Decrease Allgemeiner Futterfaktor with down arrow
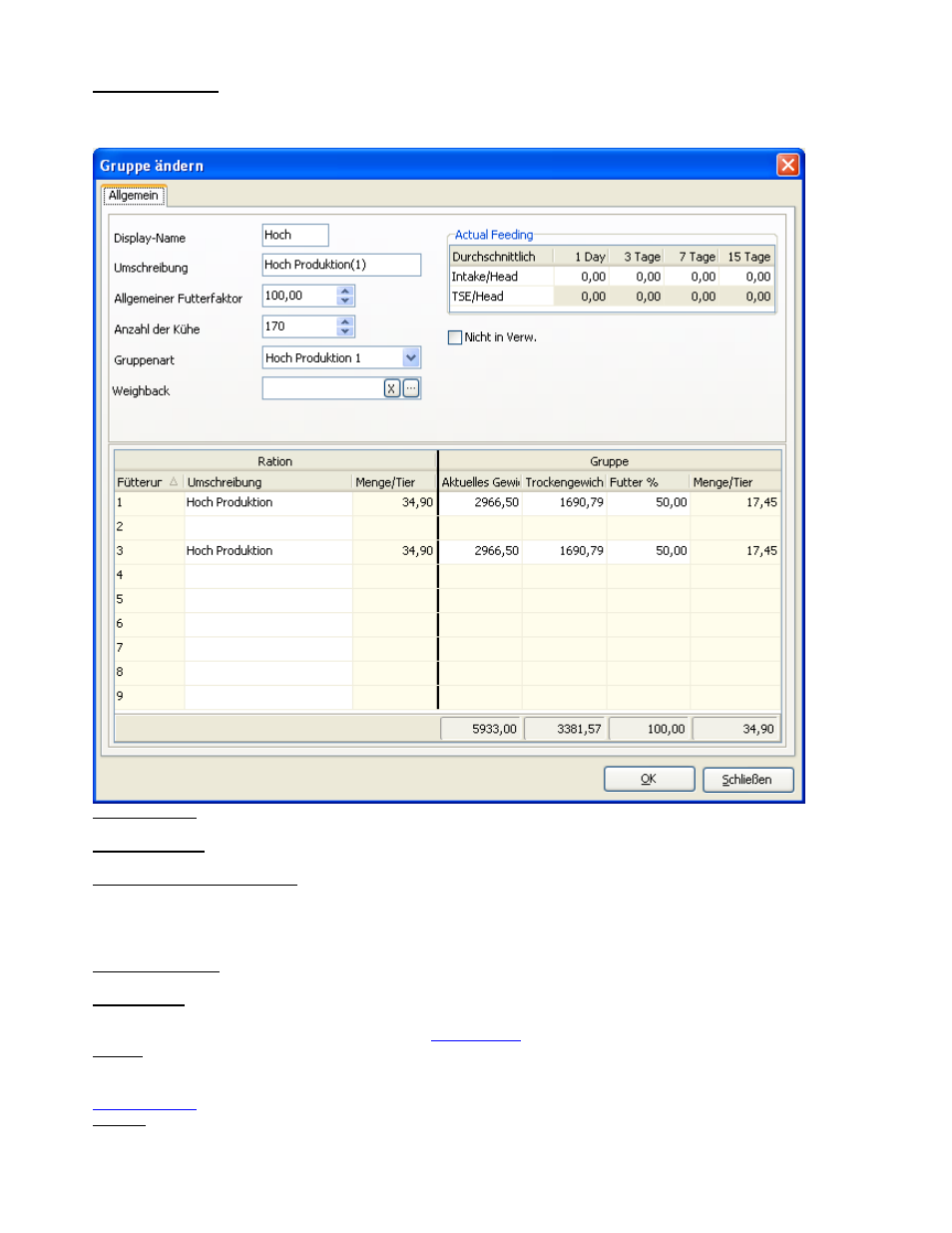 [345, 301]
